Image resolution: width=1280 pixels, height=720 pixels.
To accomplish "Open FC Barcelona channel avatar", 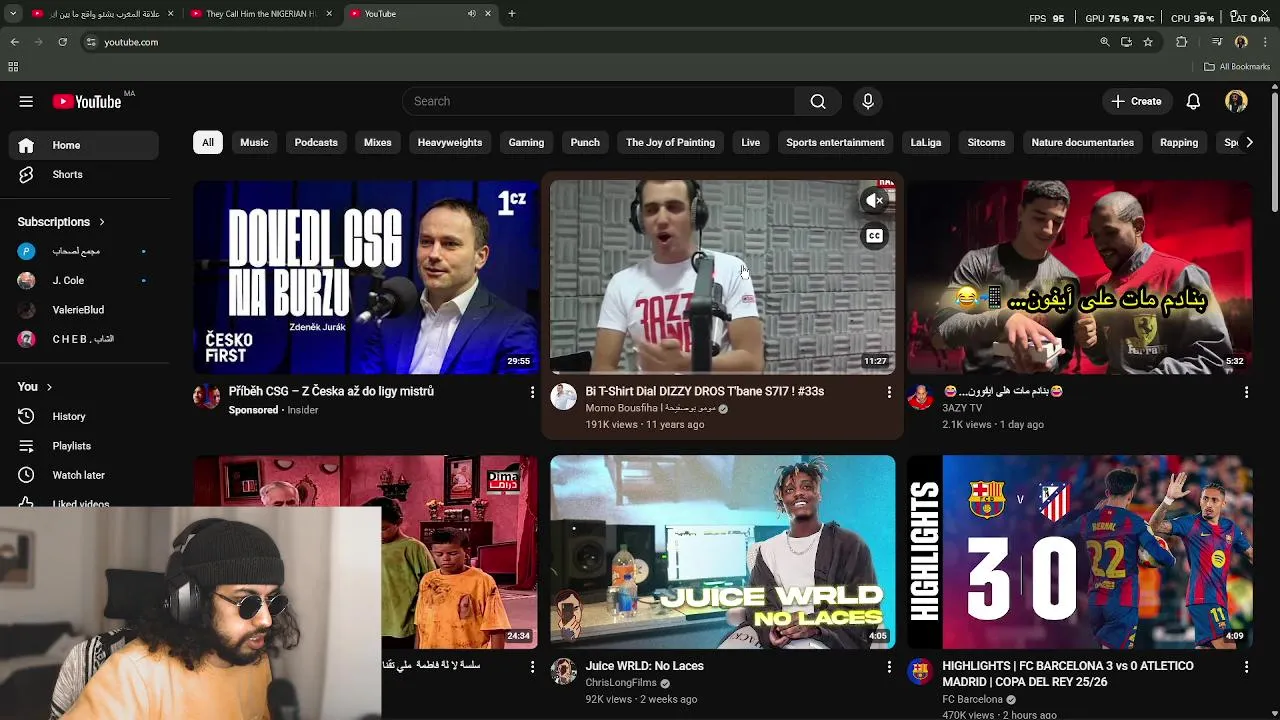I will (x=920, y=671).
